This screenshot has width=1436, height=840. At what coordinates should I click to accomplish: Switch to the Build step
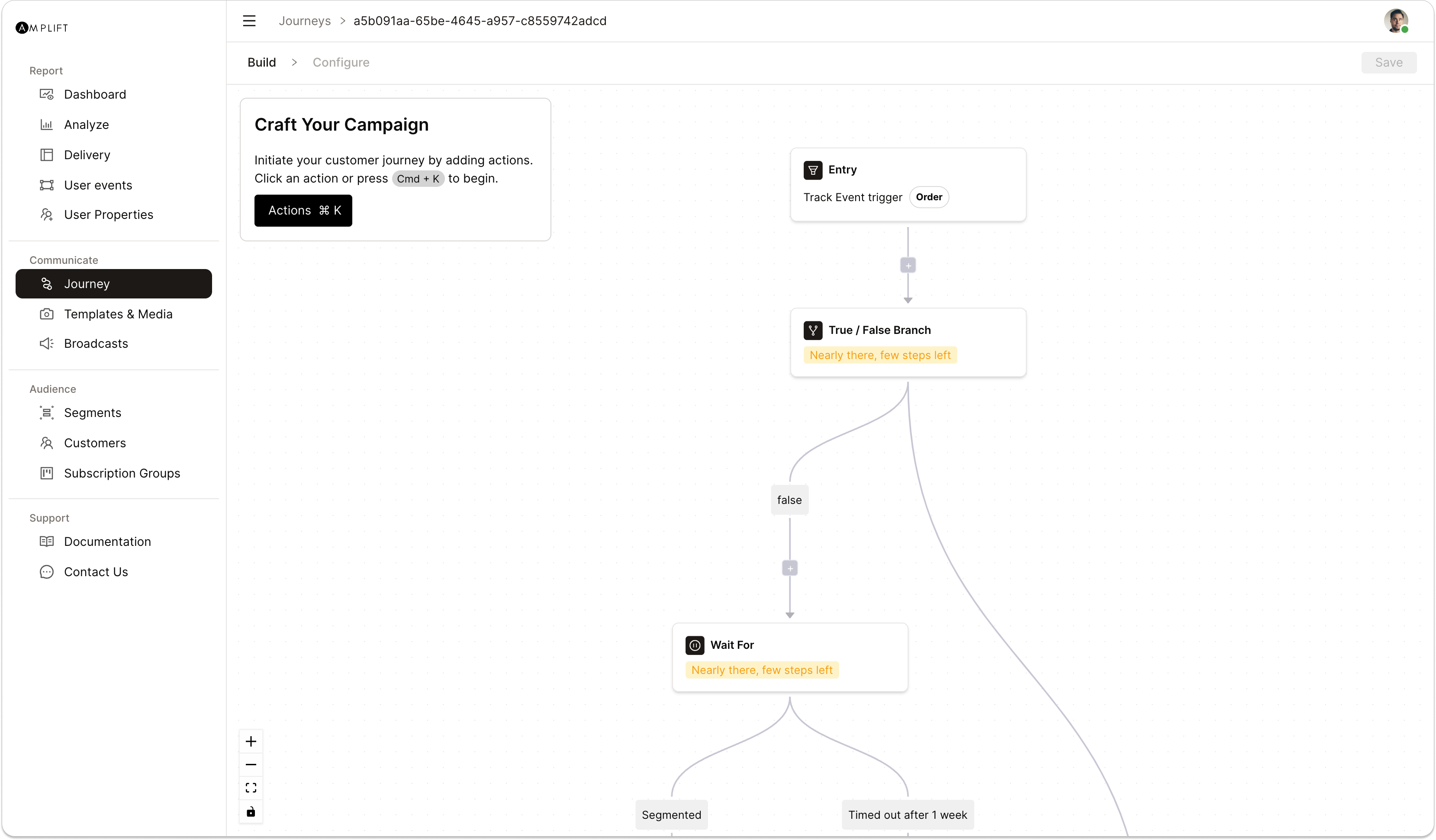click(x=261, y=63)
